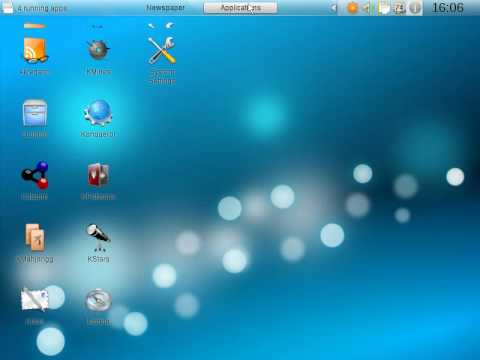Viewport: 480px width, 360px height.
Task: Start KMahjongg tiles icon
Action: pos(35,237)
